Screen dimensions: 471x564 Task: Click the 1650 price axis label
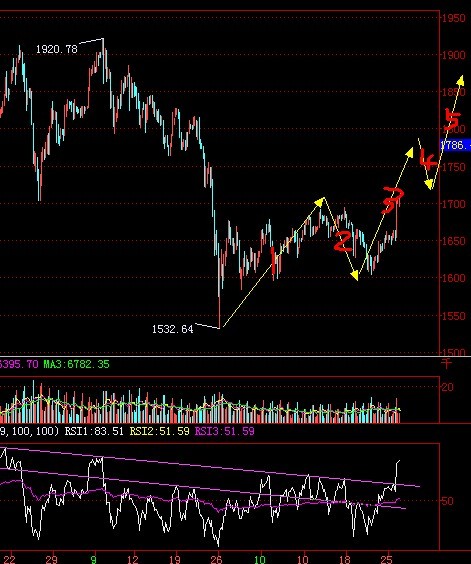[x=454, y=241]
